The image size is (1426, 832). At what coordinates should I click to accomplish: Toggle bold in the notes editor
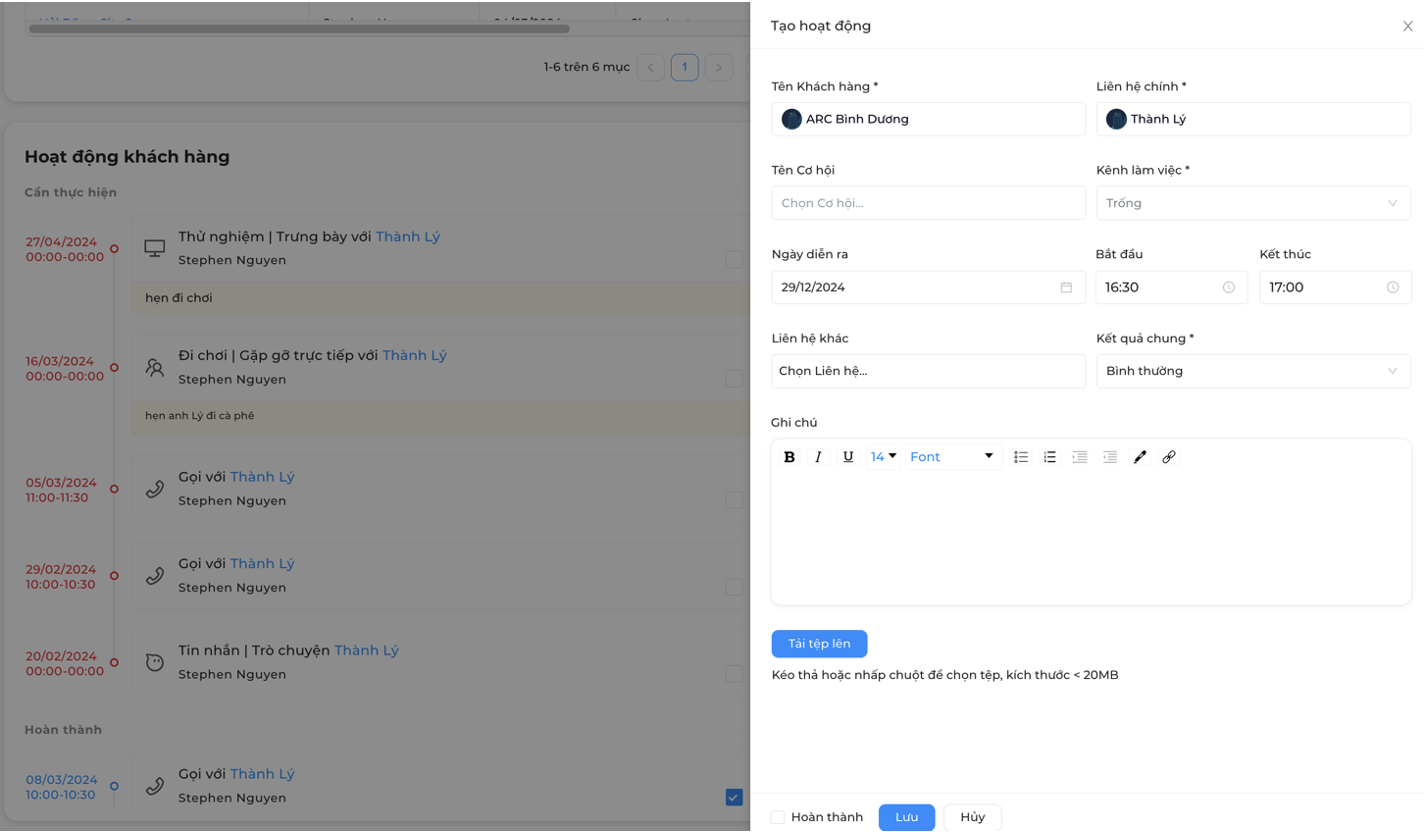789,457
